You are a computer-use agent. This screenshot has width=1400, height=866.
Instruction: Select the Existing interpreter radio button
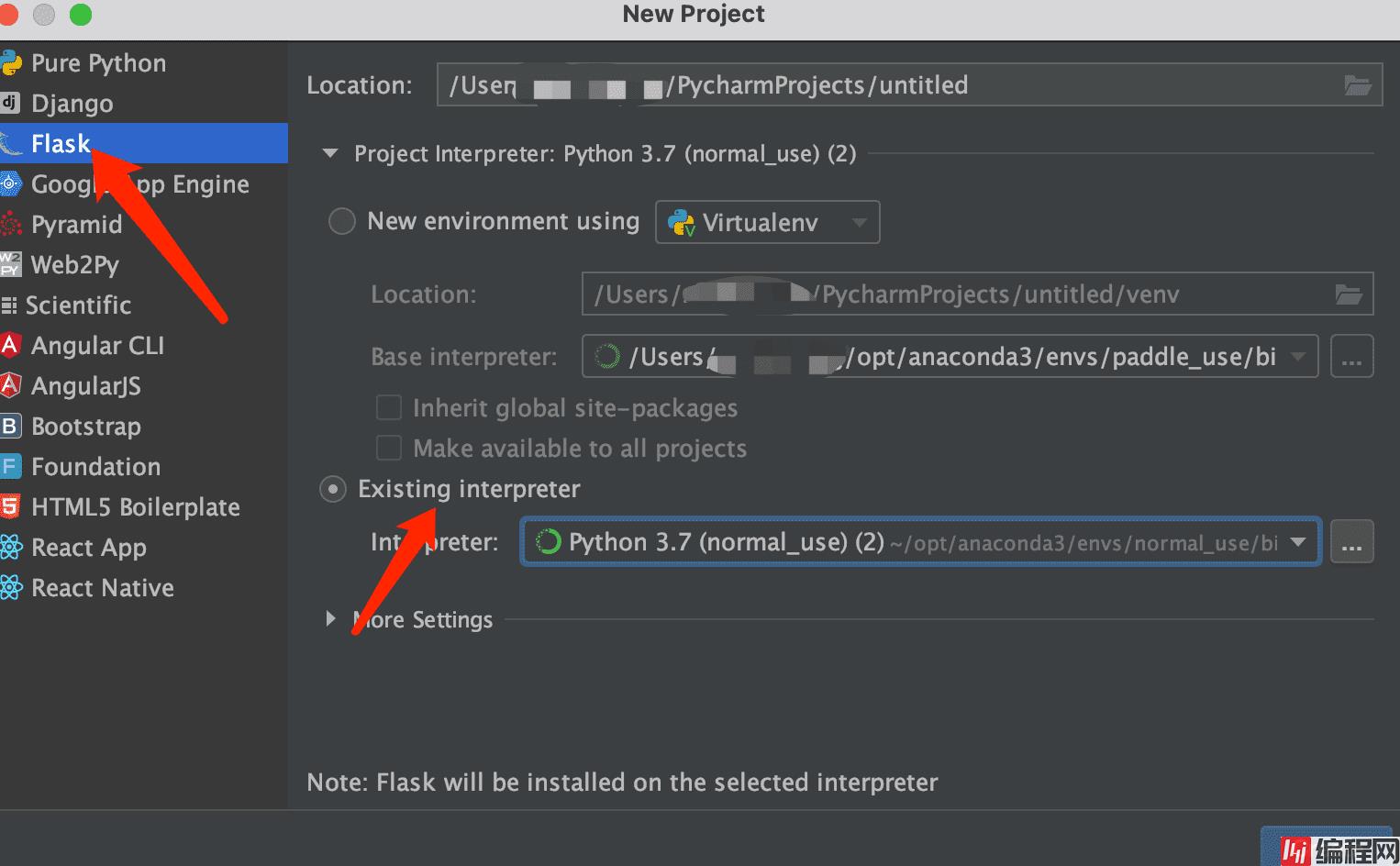(x=333, y=489)
